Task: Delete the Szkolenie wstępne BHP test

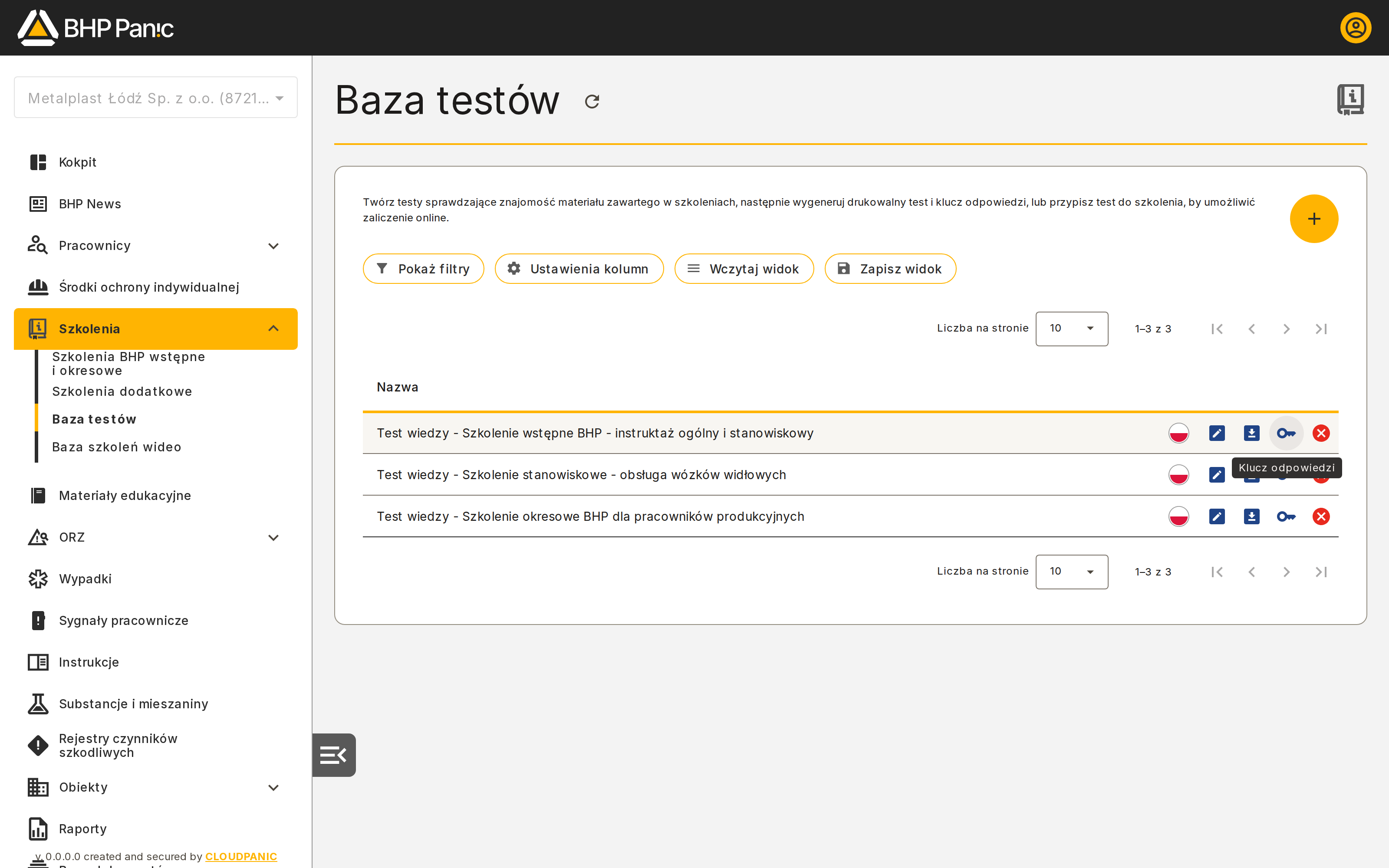Action: (x=1321, y=434)
